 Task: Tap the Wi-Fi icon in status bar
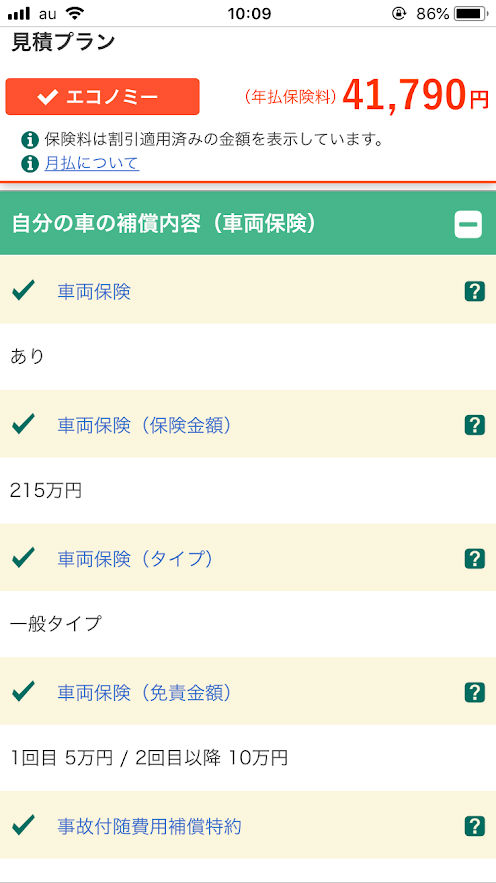[74, 13]
